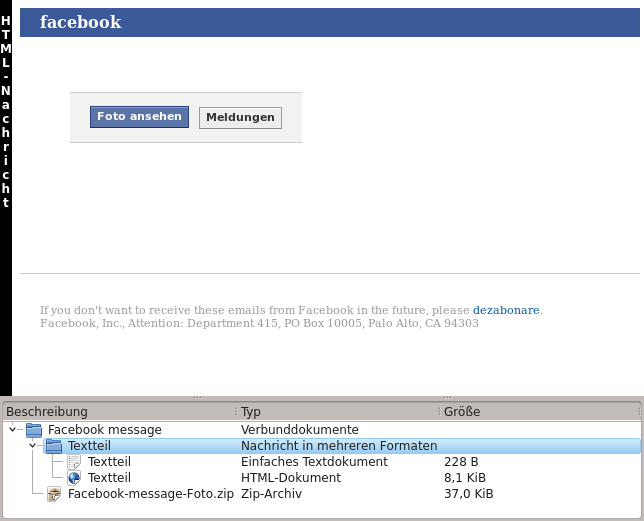
Task: Click the facebook logo in the header
Action: (80, 22)
